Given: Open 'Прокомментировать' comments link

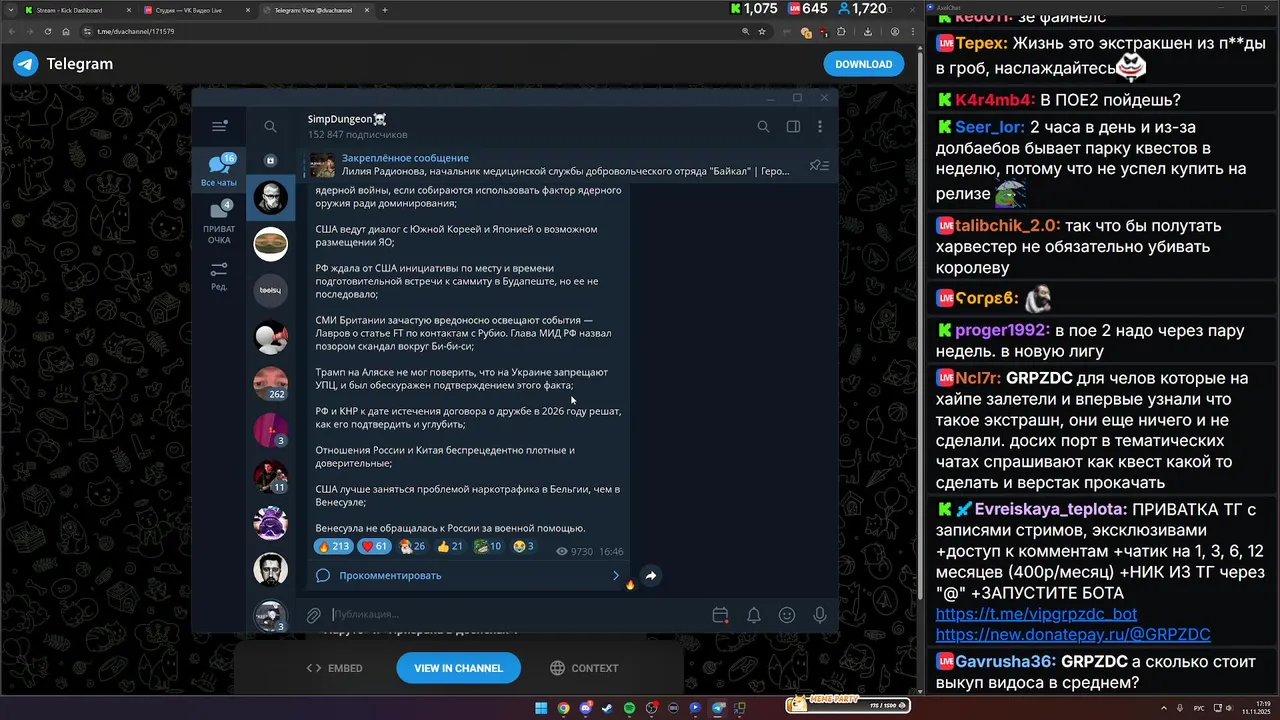Looking at the screenshot, I should (x=468, y=575).
